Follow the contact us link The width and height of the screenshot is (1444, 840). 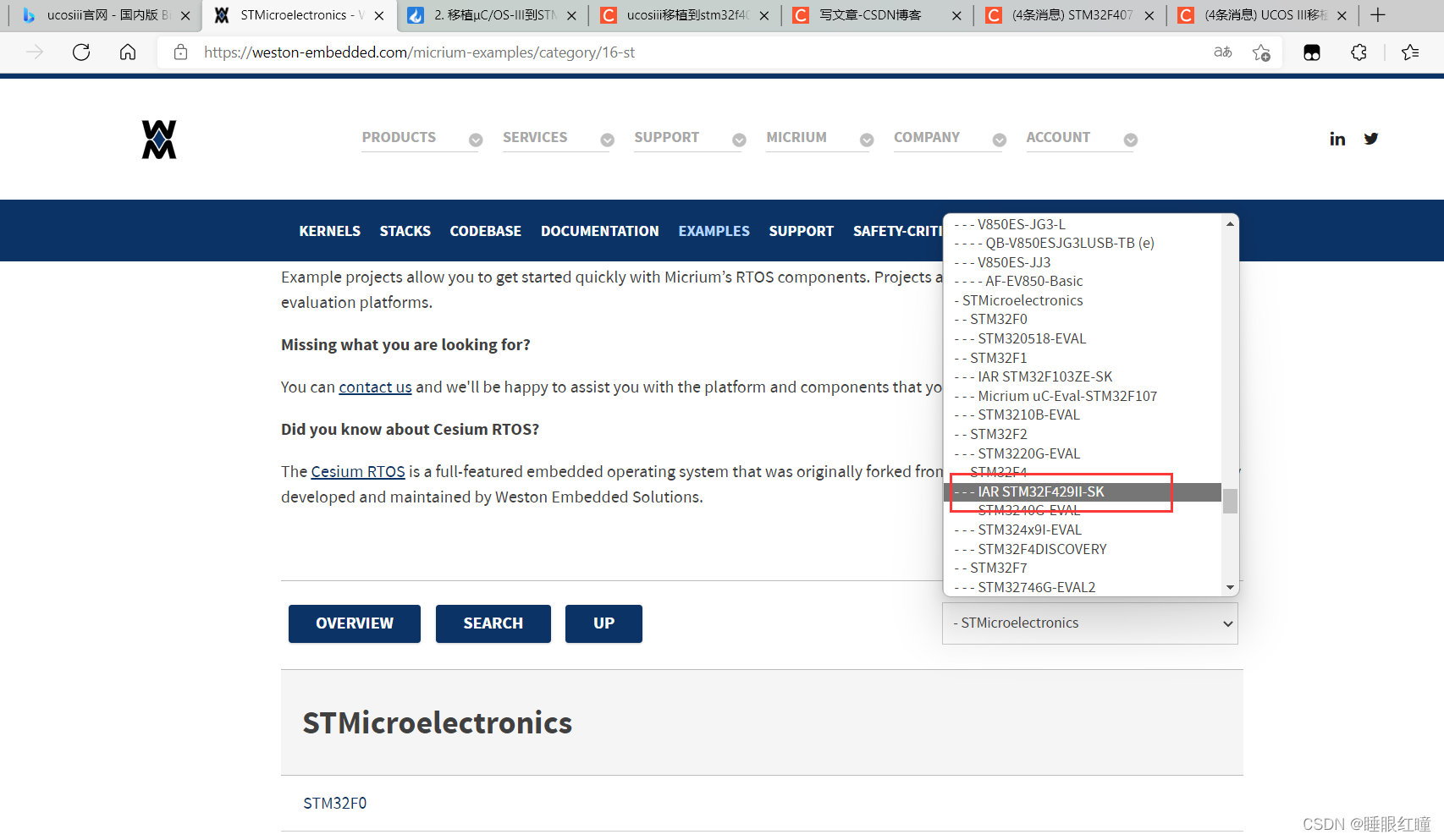click(375, 387)
